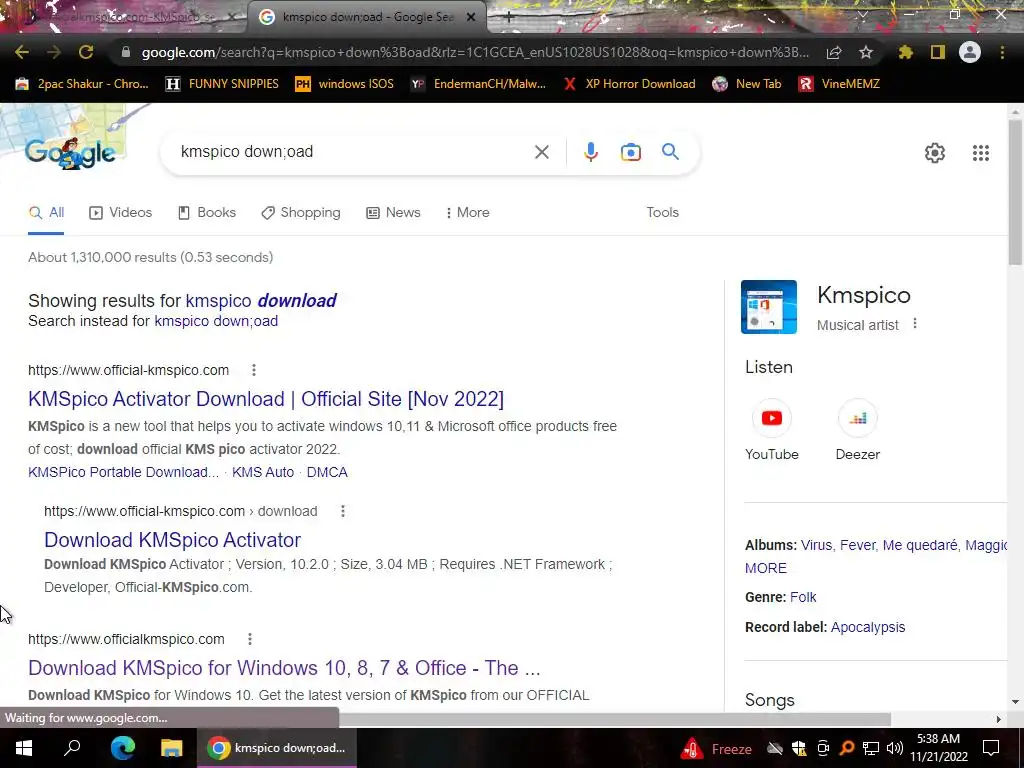Viewport: 1024px width, 768px height.
Task: Open options for official-kmspico.com result
Action: [x=254, y=370]
